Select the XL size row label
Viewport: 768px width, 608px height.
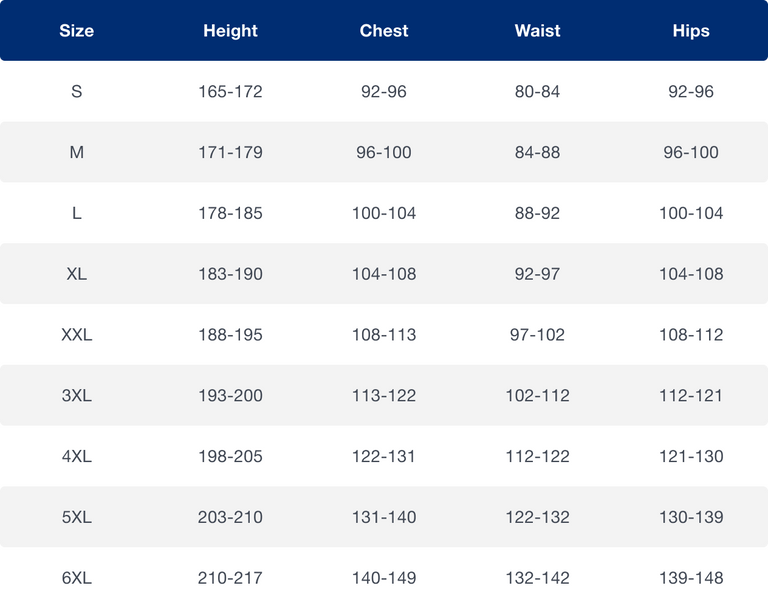(76, 274)
